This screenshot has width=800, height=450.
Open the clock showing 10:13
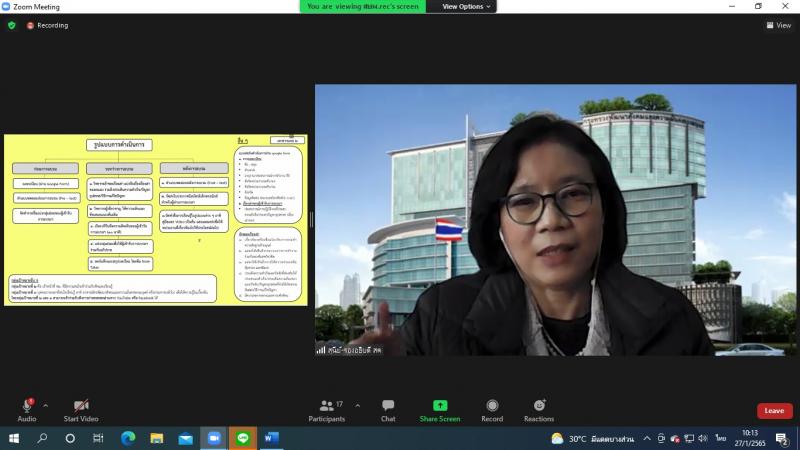coord(750,438)
